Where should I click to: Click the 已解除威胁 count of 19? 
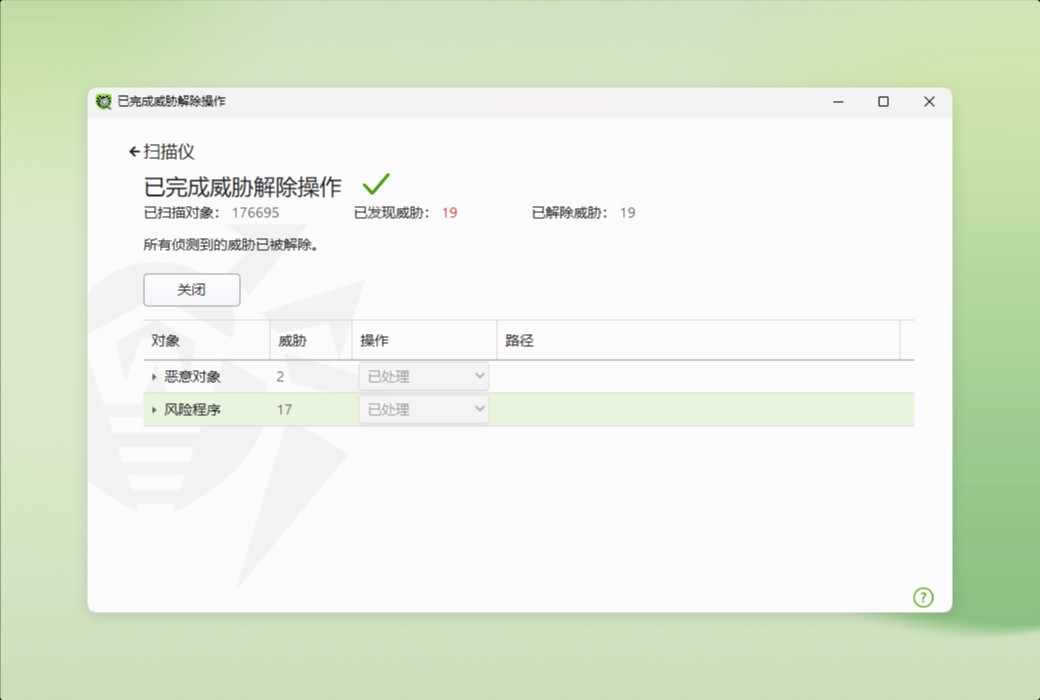coord(627,213)
